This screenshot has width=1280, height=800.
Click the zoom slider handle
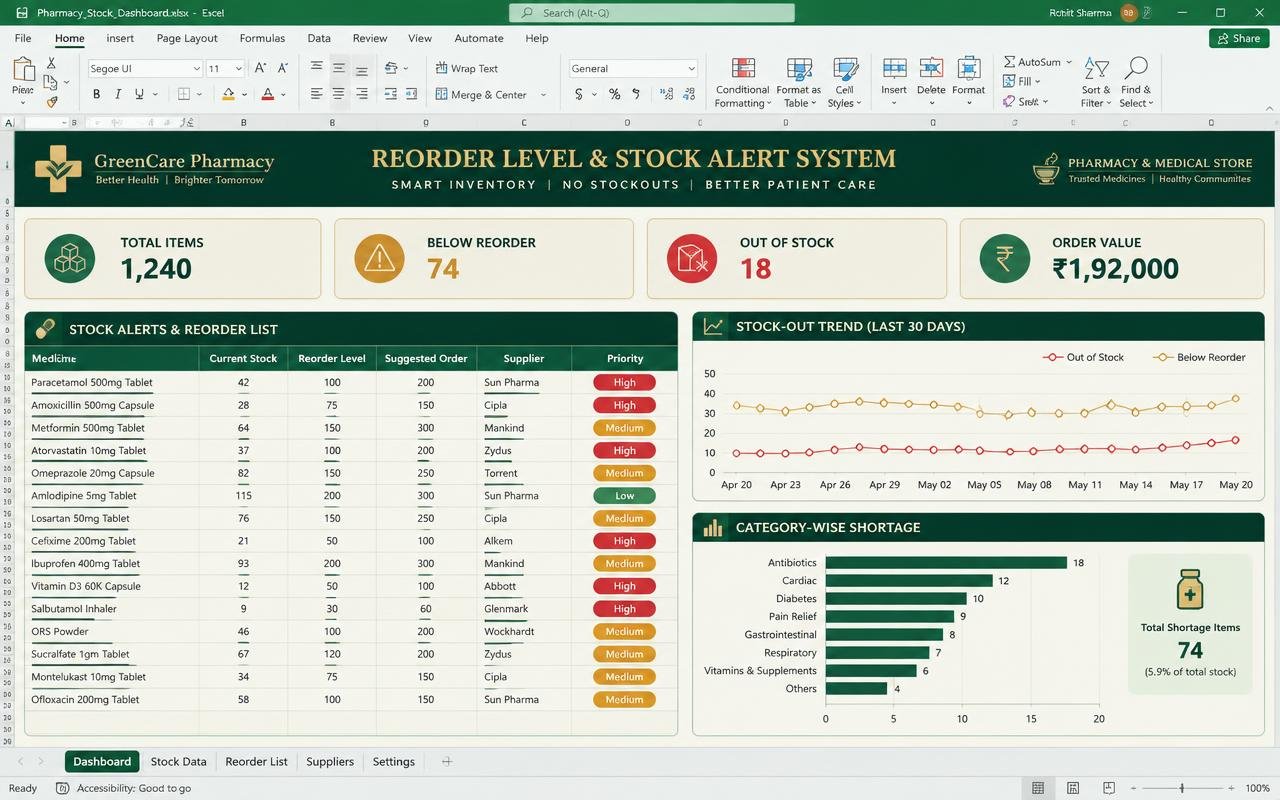point(1182,788)
